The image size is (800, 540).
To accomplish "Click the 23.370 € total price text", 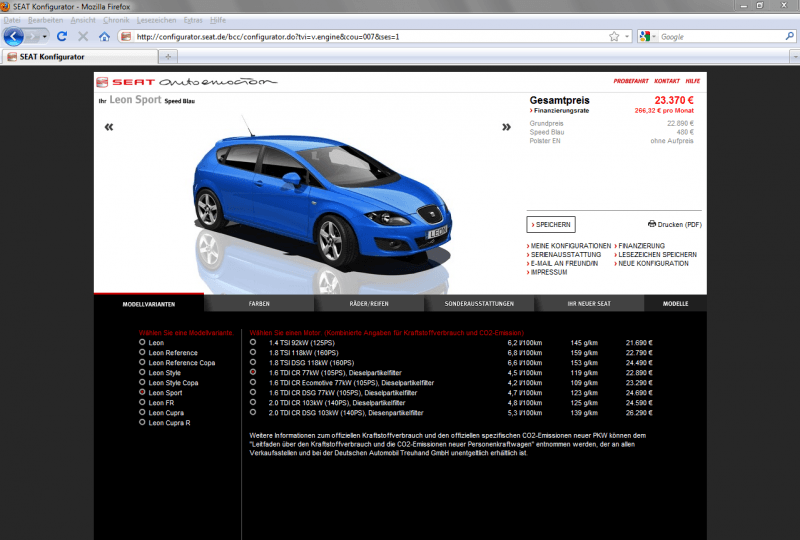I will pos(674,101).
